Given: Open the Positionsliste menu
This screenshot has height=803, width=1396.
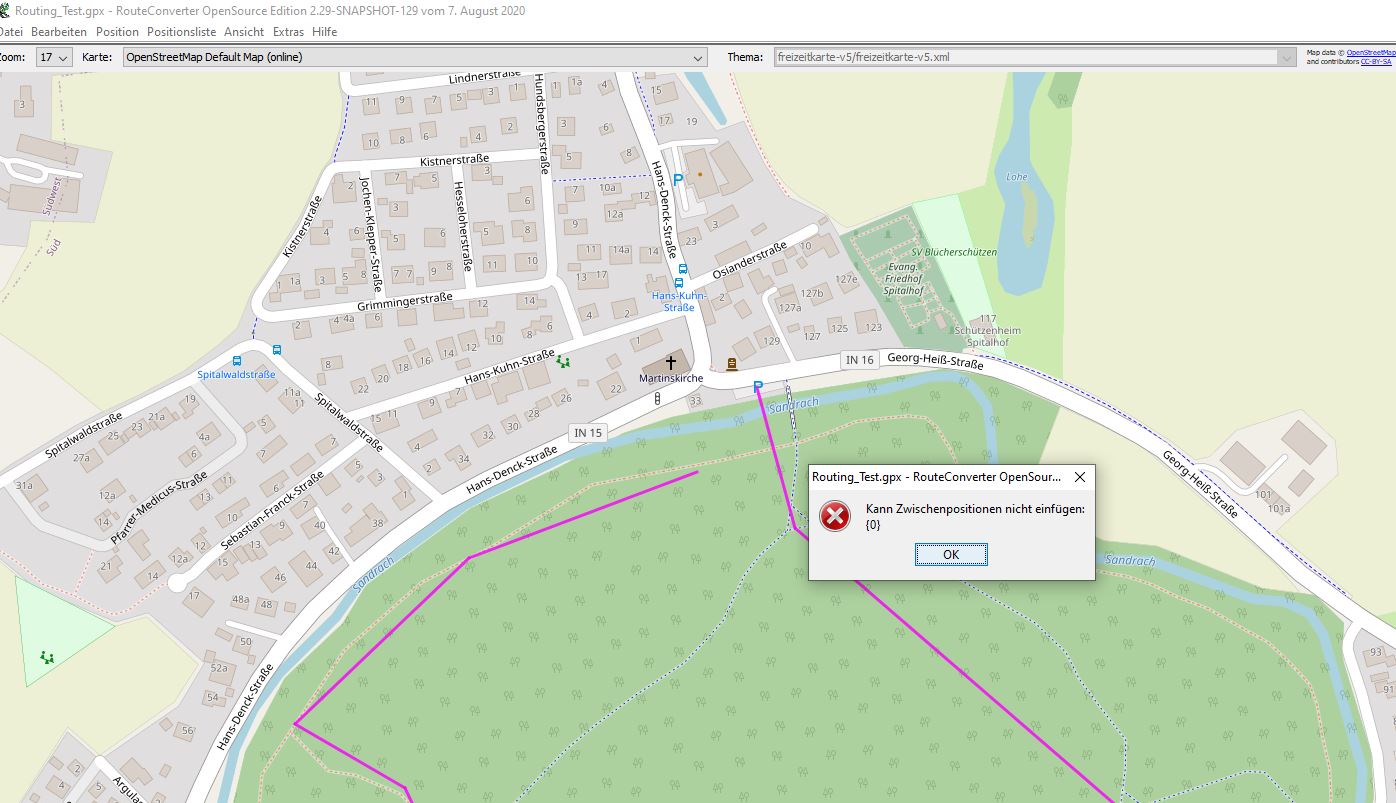Looking at the screenshot, I should pyautogui.click(x=181, y=32).
